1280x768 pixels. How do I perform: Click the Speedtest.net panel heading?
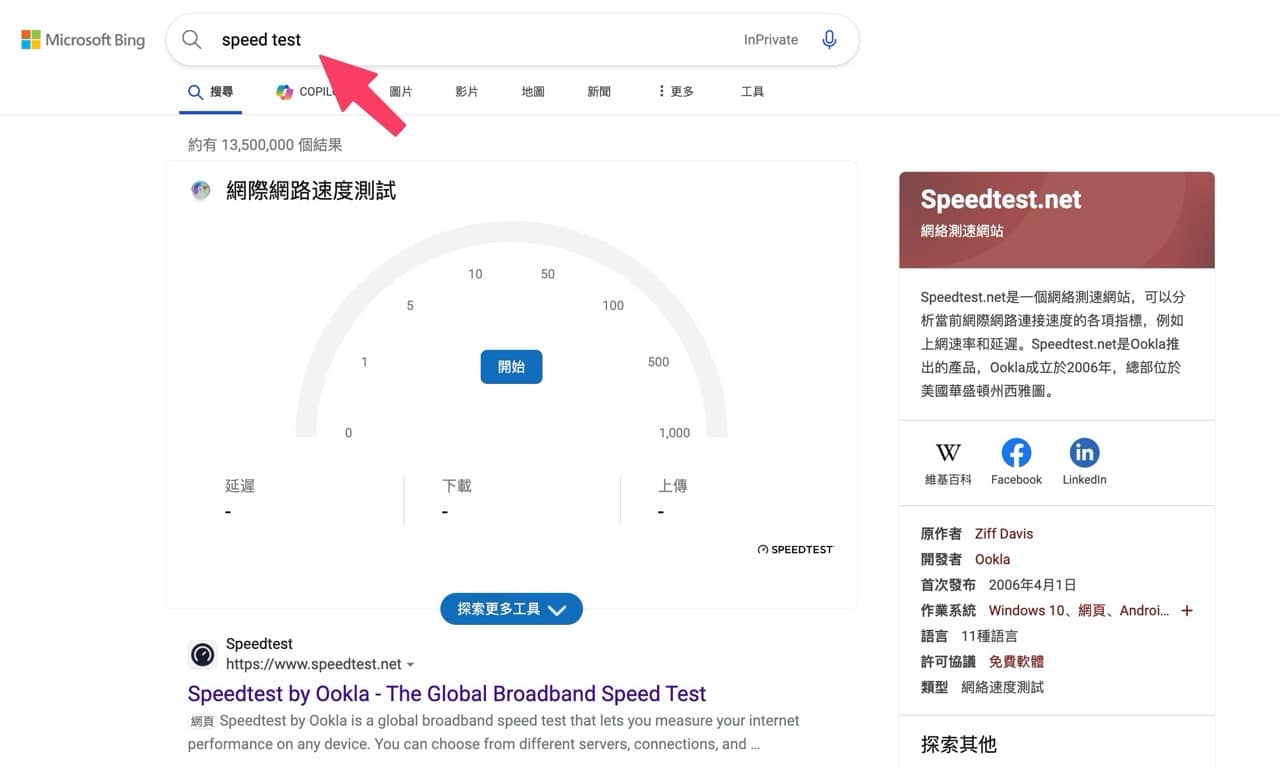(x=1001, y=199)
